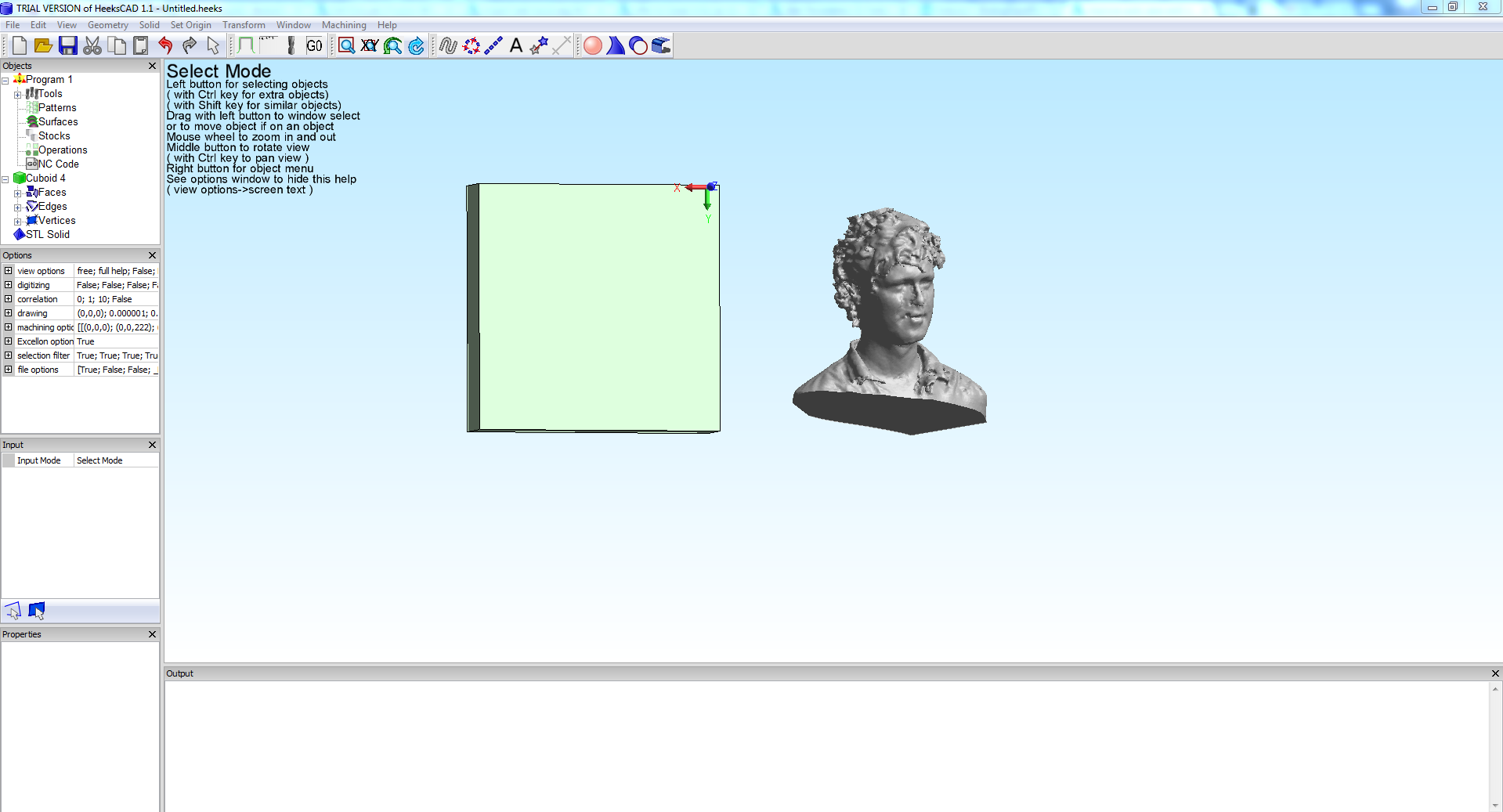The width and height of the screenshot is (1503, 812).
Task: Expand the Excellon options row
Action: (9, 341)
